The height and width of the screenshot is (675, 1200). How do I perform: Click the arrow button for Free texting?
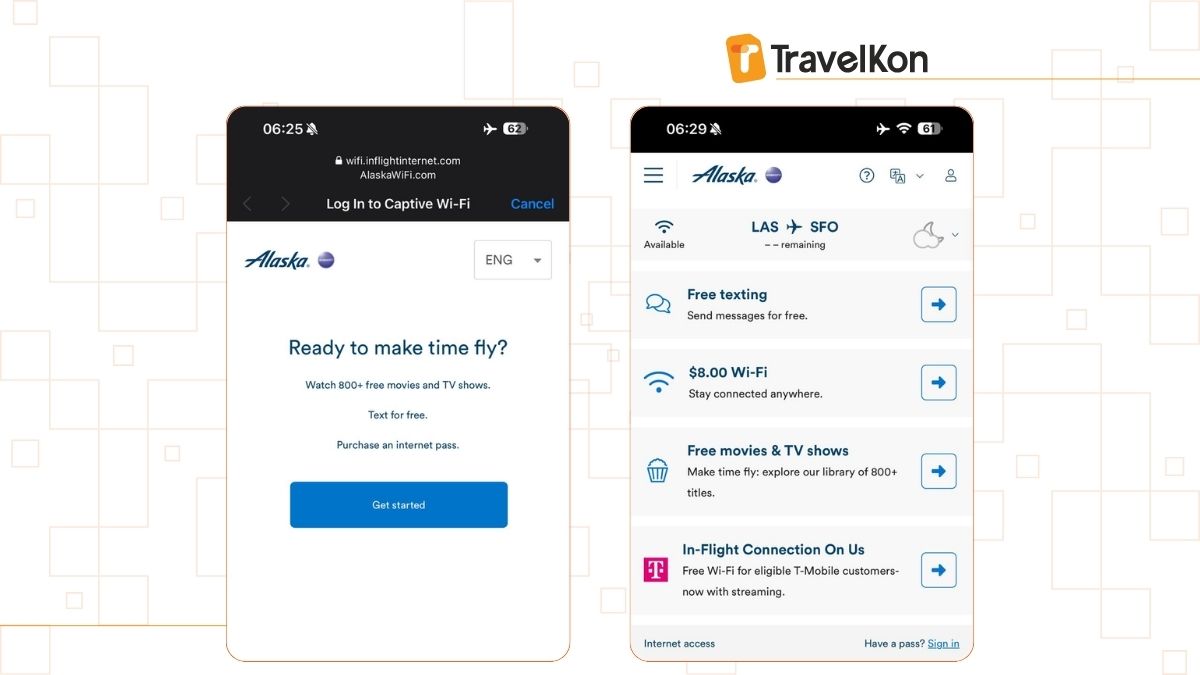pyautogui.click(x=938, y=304)
